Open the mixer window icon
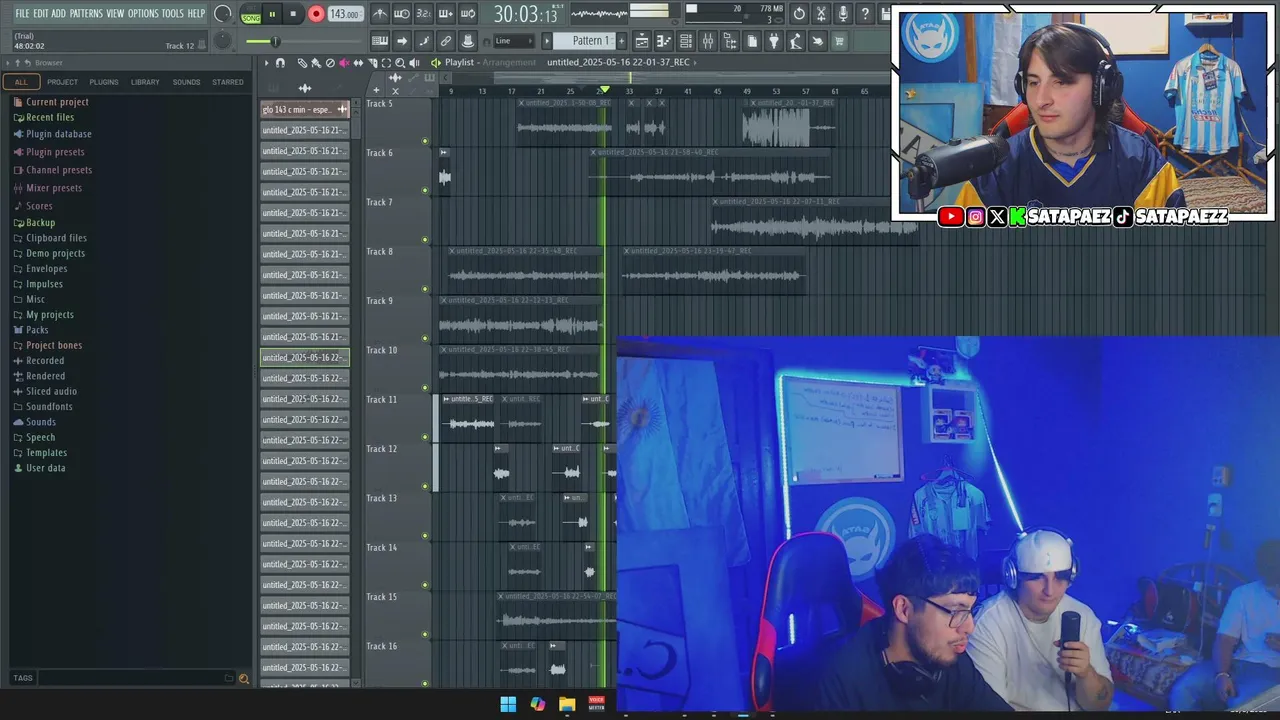This screenshot has width=1280, height=720. [708, 41]
